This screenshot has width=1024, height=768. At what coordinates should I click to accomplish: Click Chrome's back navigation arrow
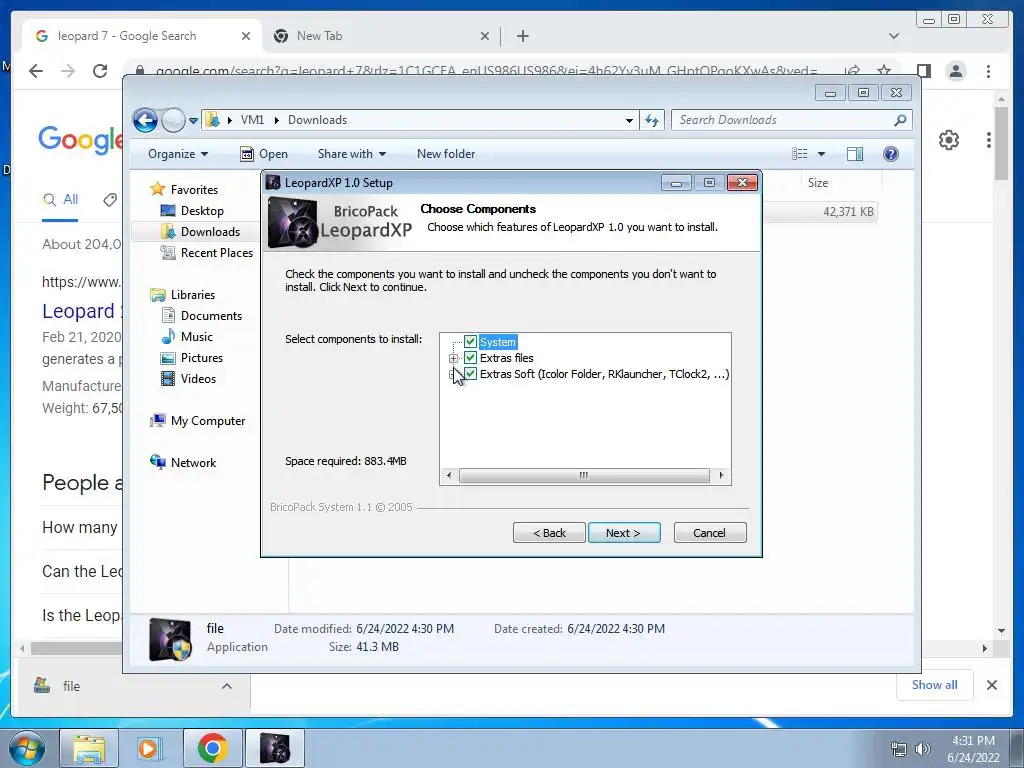[36, 71]
